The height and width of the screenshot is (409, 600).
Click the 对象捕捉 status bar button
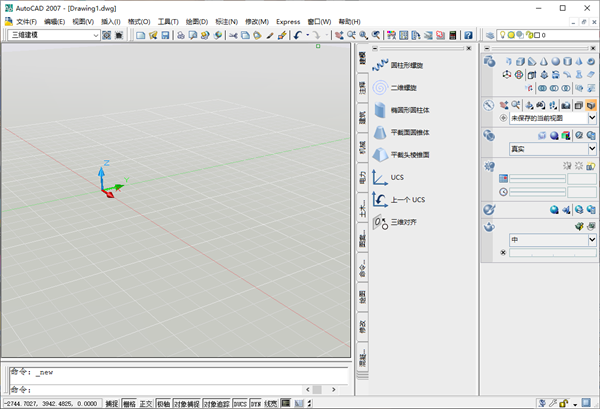(186, 403)
